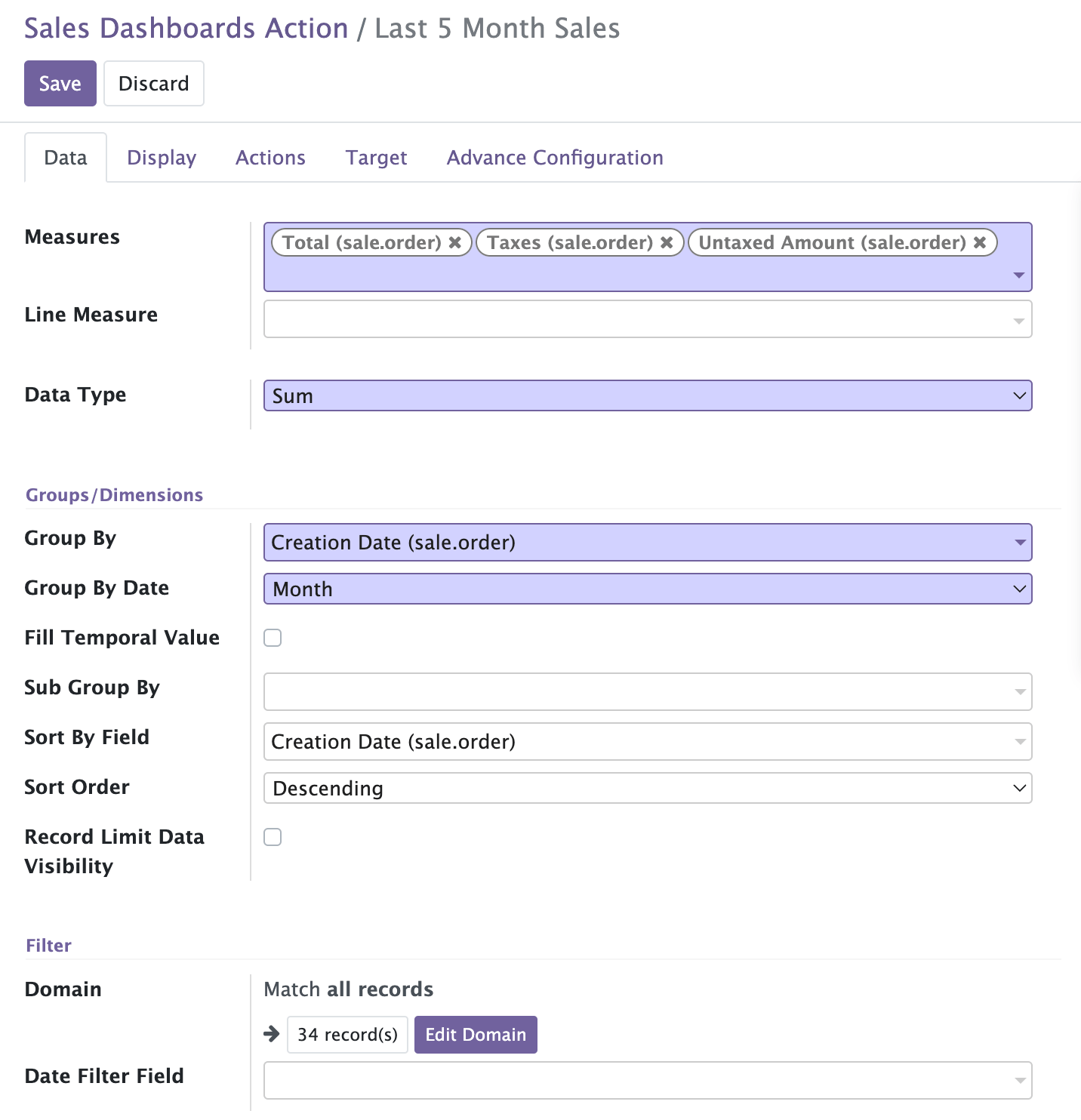
Task: Navigate back to Sales Dashboards Action breadcrumb
Action: tap(186, 29)
